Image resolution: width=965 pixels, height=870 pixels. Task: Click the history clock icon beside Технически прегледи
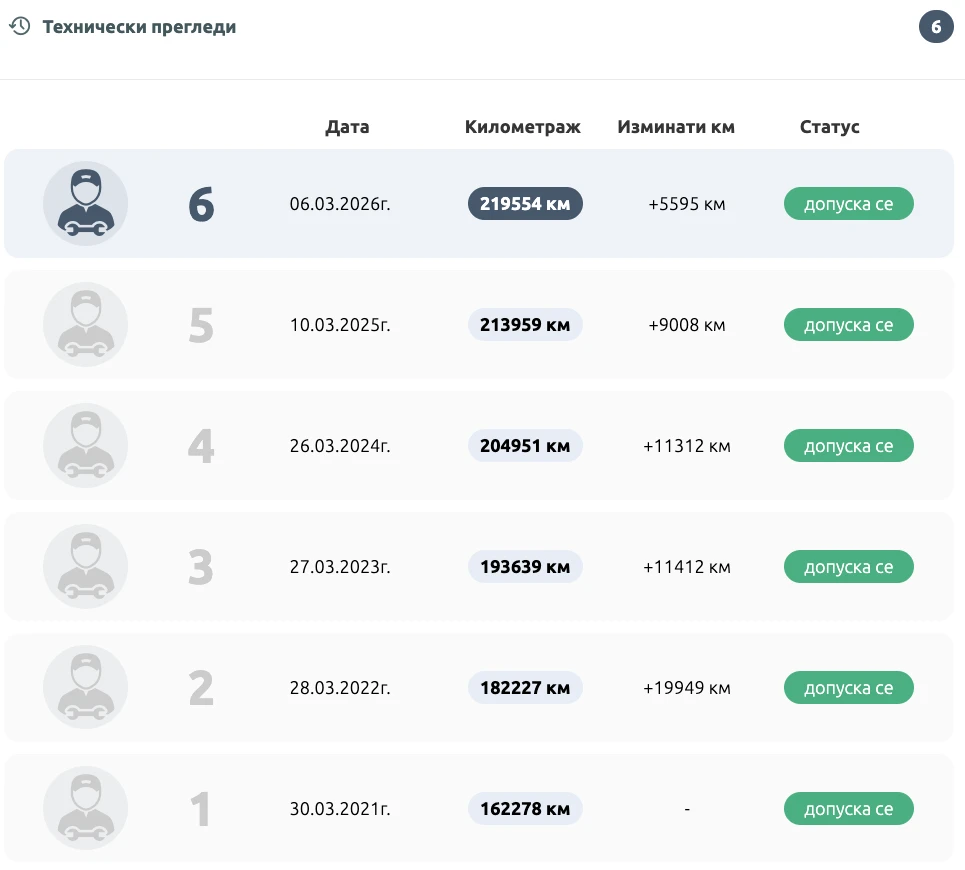click(19, 27)
